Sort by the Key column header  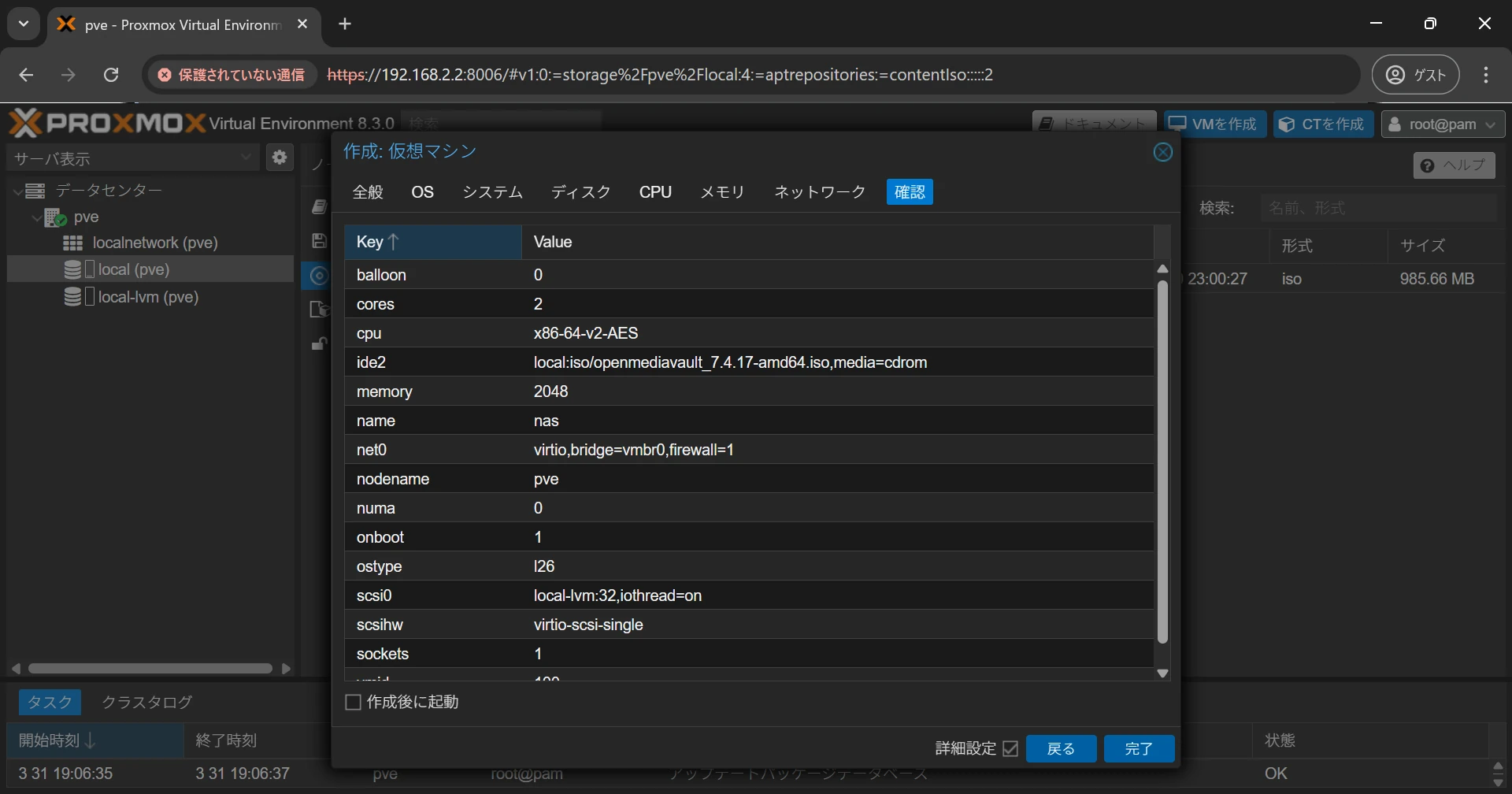tap(433, 242)
